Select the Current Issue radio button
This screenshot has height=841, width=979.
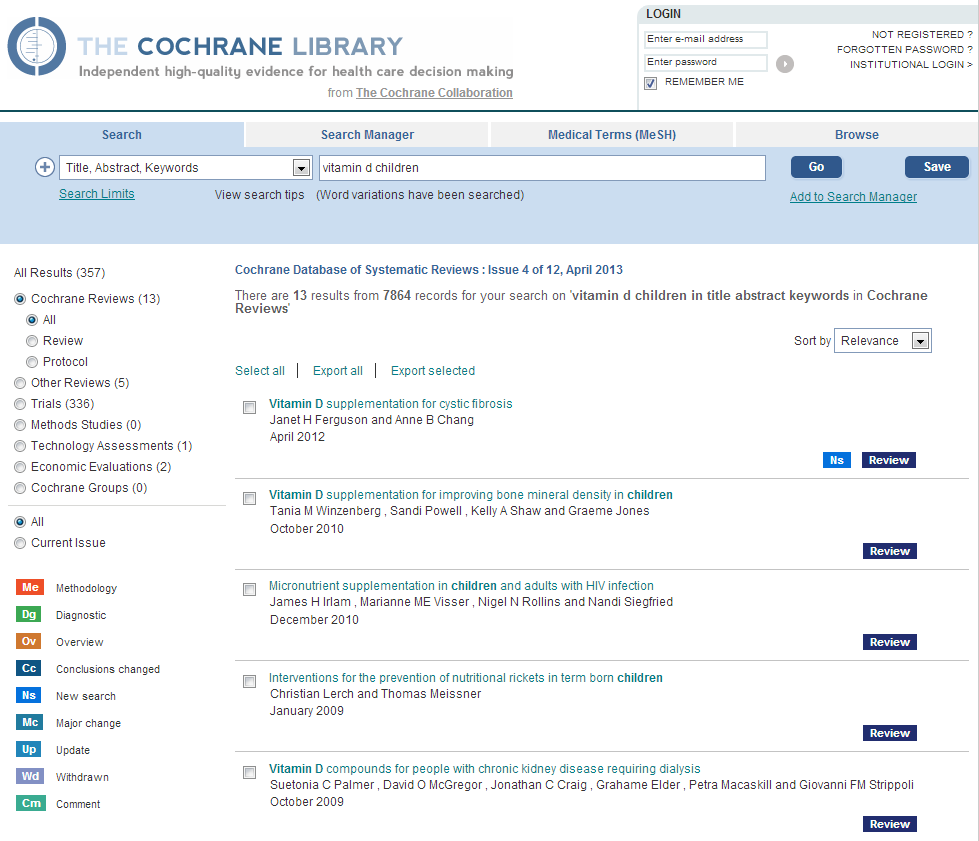click(20, 543)
